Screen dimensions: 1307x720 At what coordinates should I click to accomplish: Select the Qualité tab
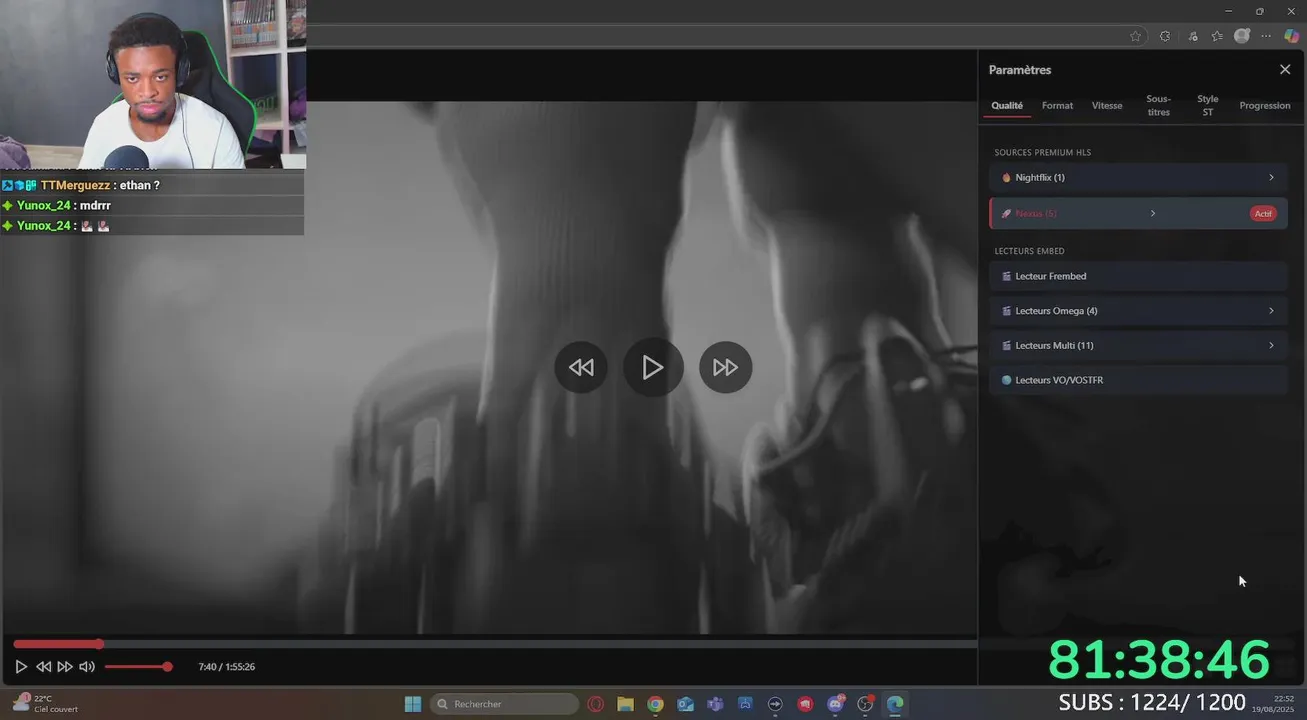(x=1007, y=105)
